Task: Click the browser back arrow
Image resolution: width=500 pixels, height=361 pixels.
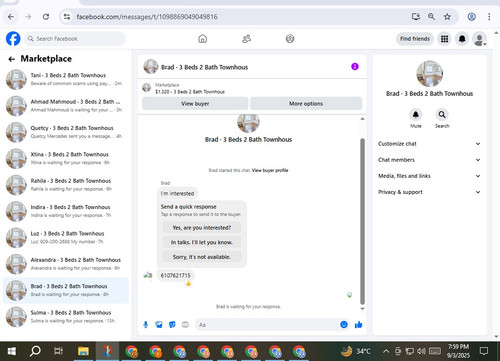Action: pyautogui.click(x=11, y=17)
